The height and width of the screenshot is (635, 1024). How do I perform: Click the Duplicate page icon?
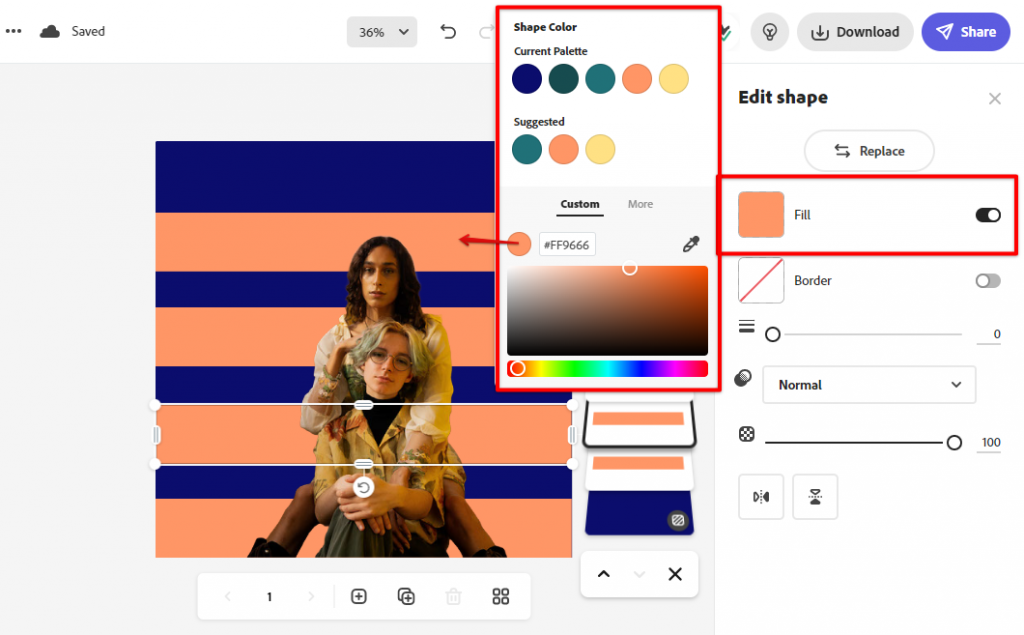pos(406,596)
